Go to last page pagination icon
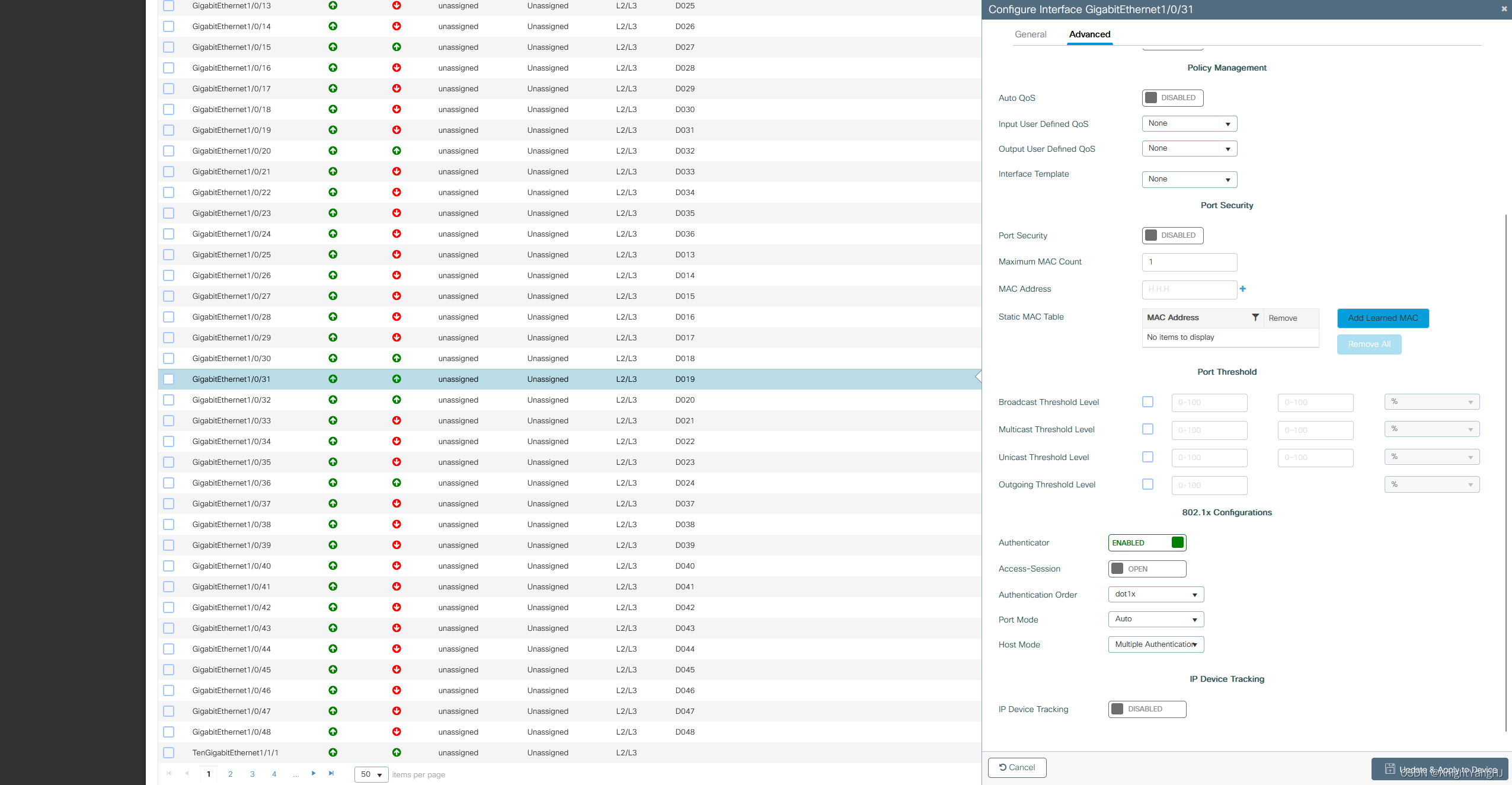The width and height of the screenshot is (1512, 785). 331,773
